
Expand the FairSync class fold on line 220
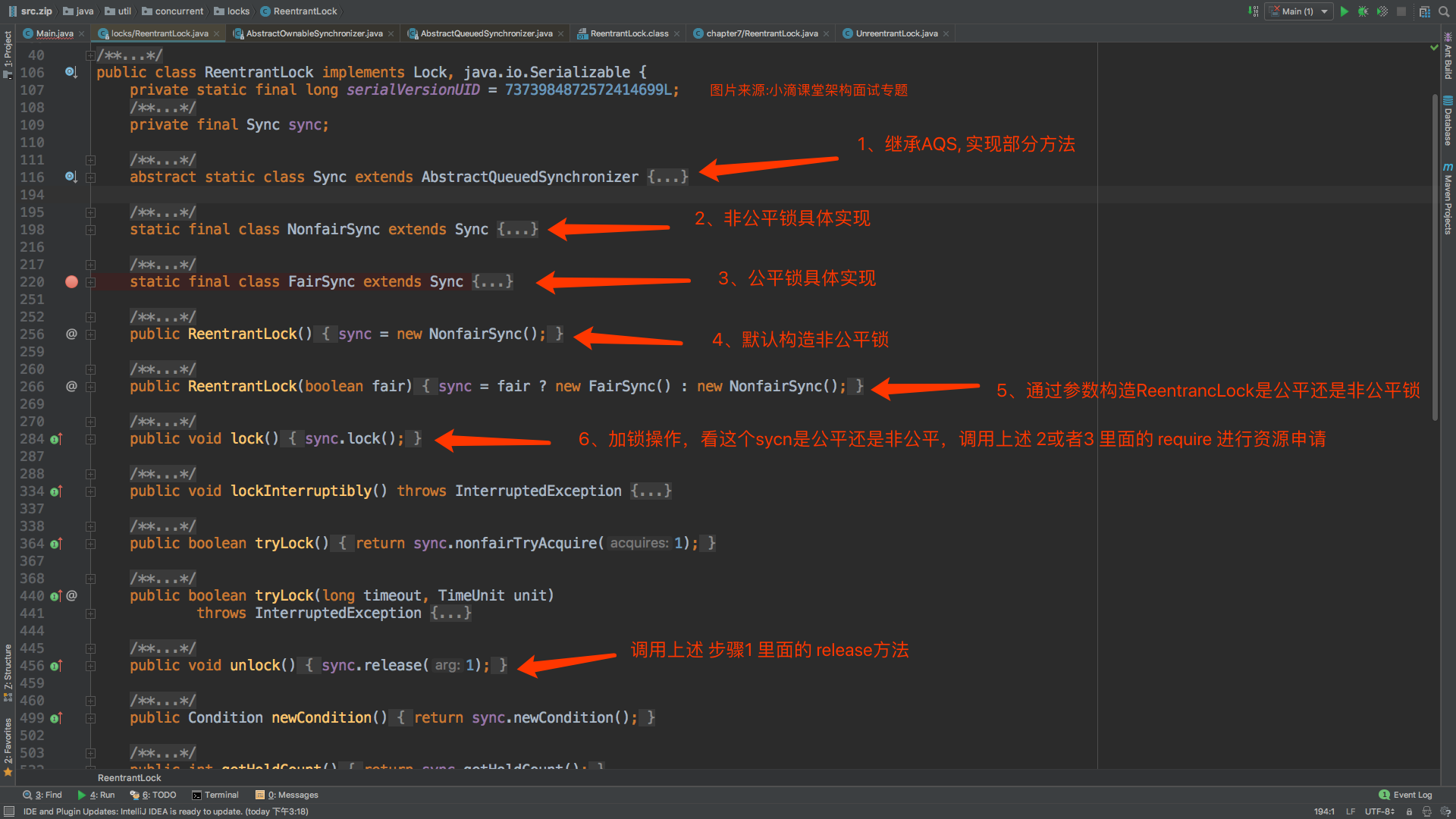[90, 282]
